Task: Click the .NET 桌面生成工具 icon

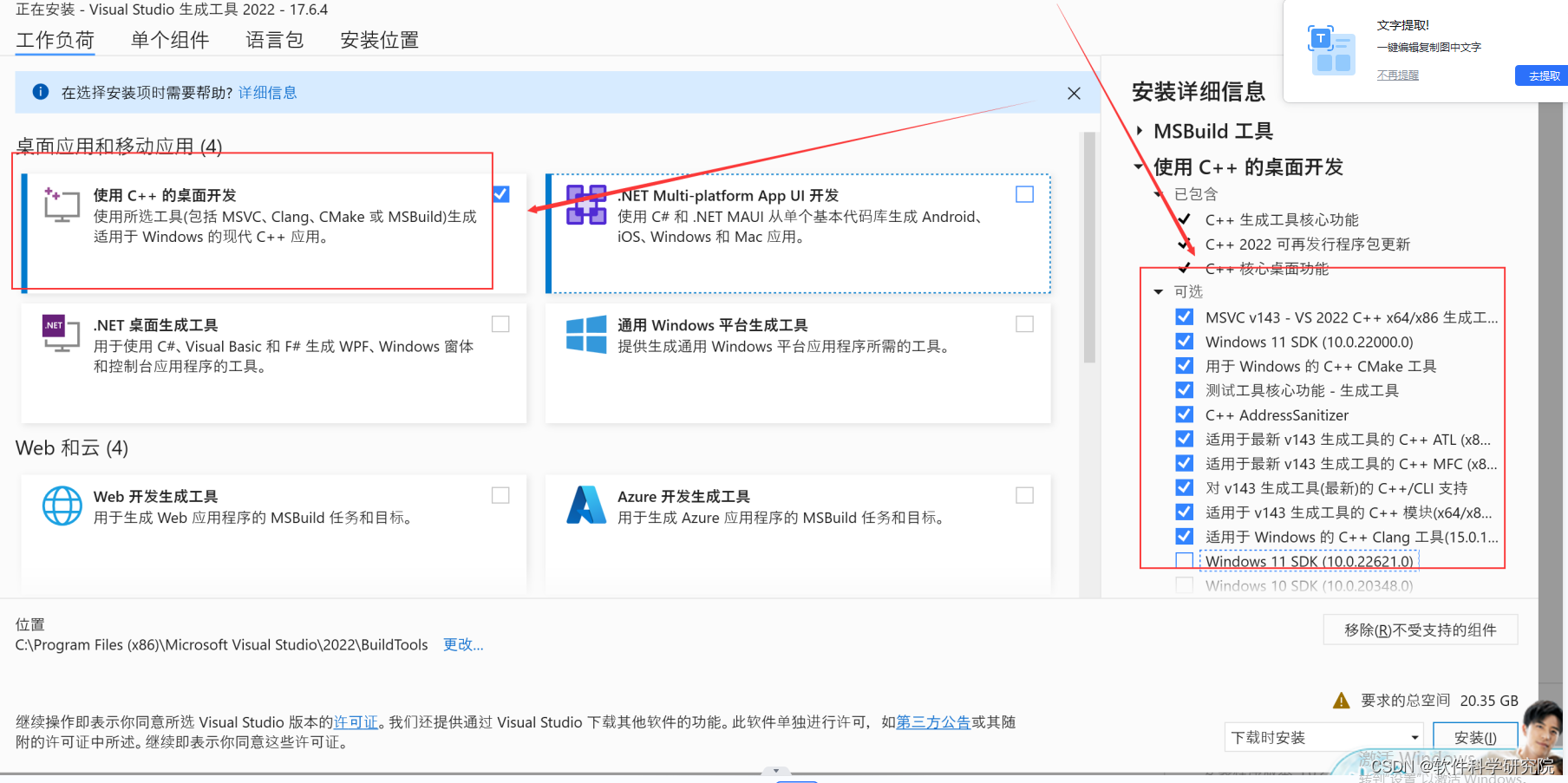Action: tap(61, 334)
